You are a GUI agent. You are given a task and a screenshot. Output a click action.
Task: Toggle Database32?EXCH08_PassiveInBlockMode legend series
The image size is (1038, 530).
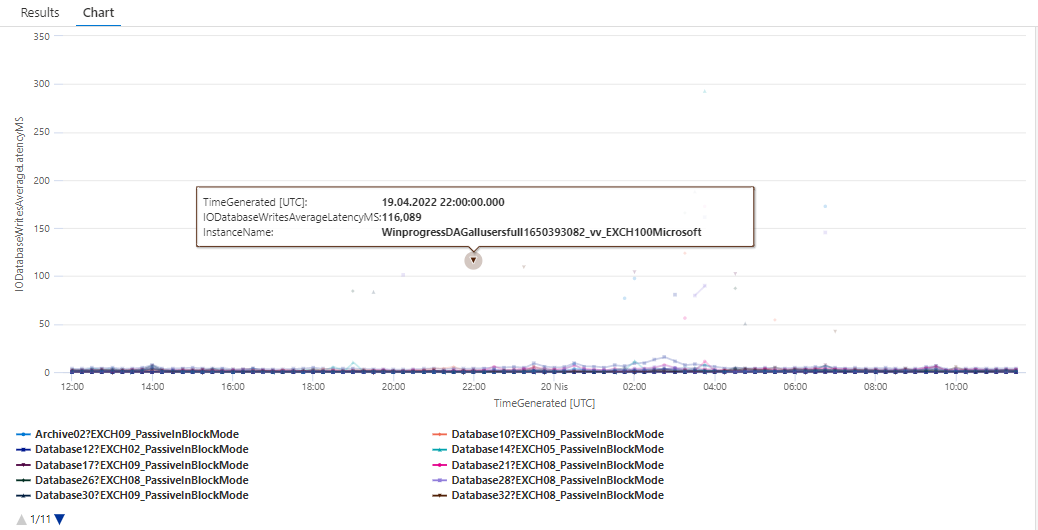coord(547,495)
